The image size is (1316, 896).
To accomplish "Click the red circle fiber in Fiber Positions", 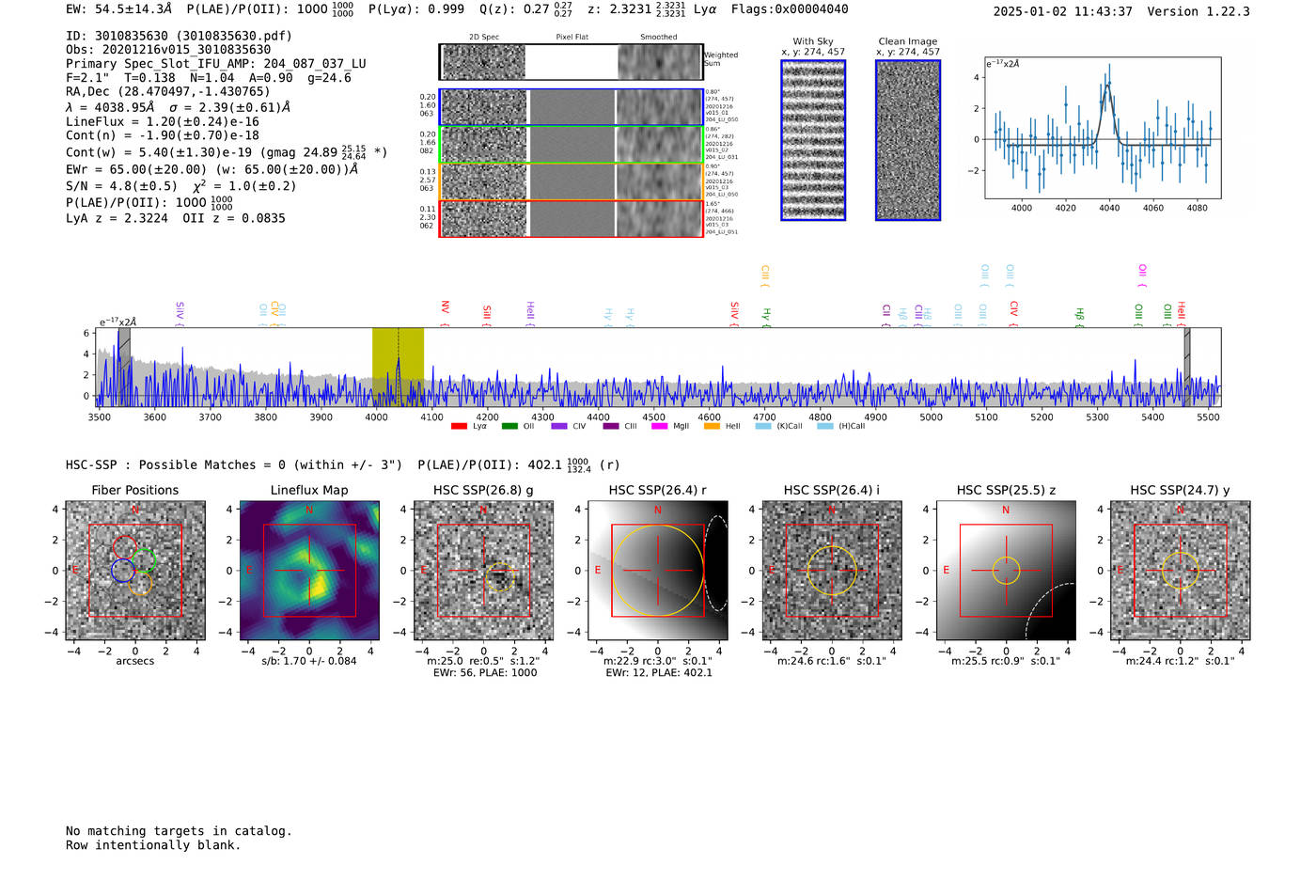I will 124,547.
